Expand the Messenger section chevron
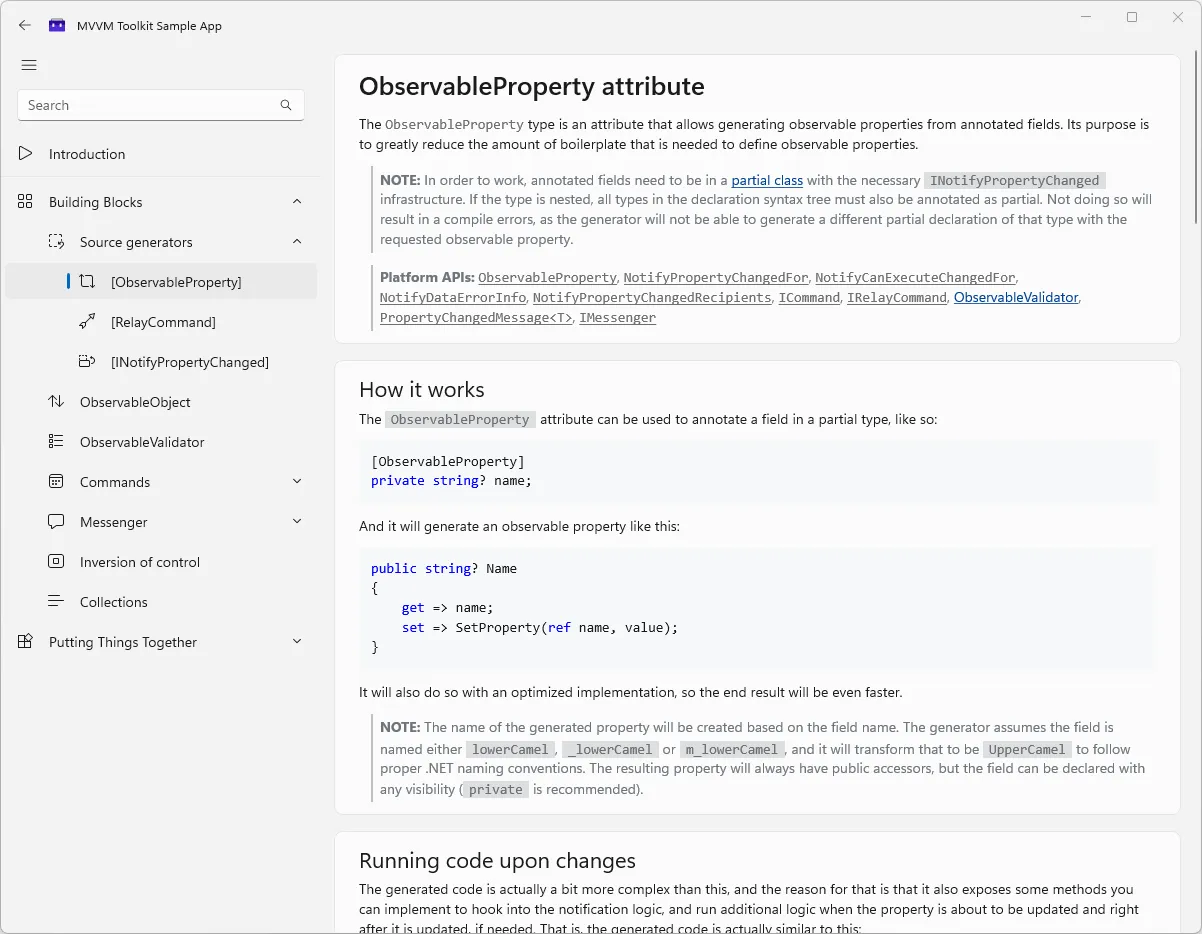1202x934 pixels. click(x=297, y=522)
